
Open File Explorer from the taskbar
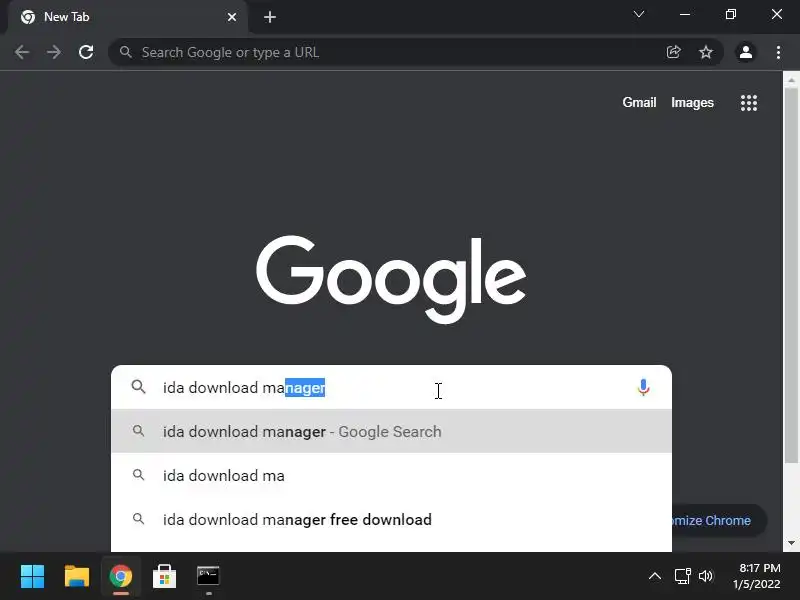77,577
